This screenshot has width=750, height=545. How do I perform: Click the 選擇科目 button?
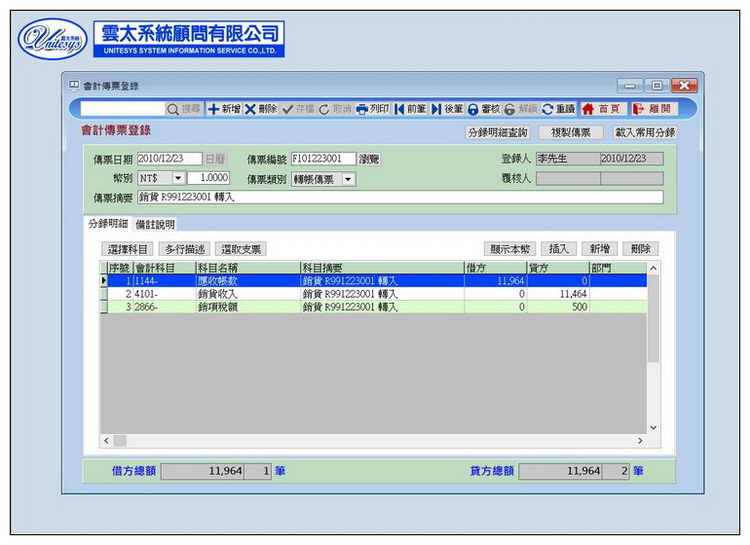click(x=128, y=249)
